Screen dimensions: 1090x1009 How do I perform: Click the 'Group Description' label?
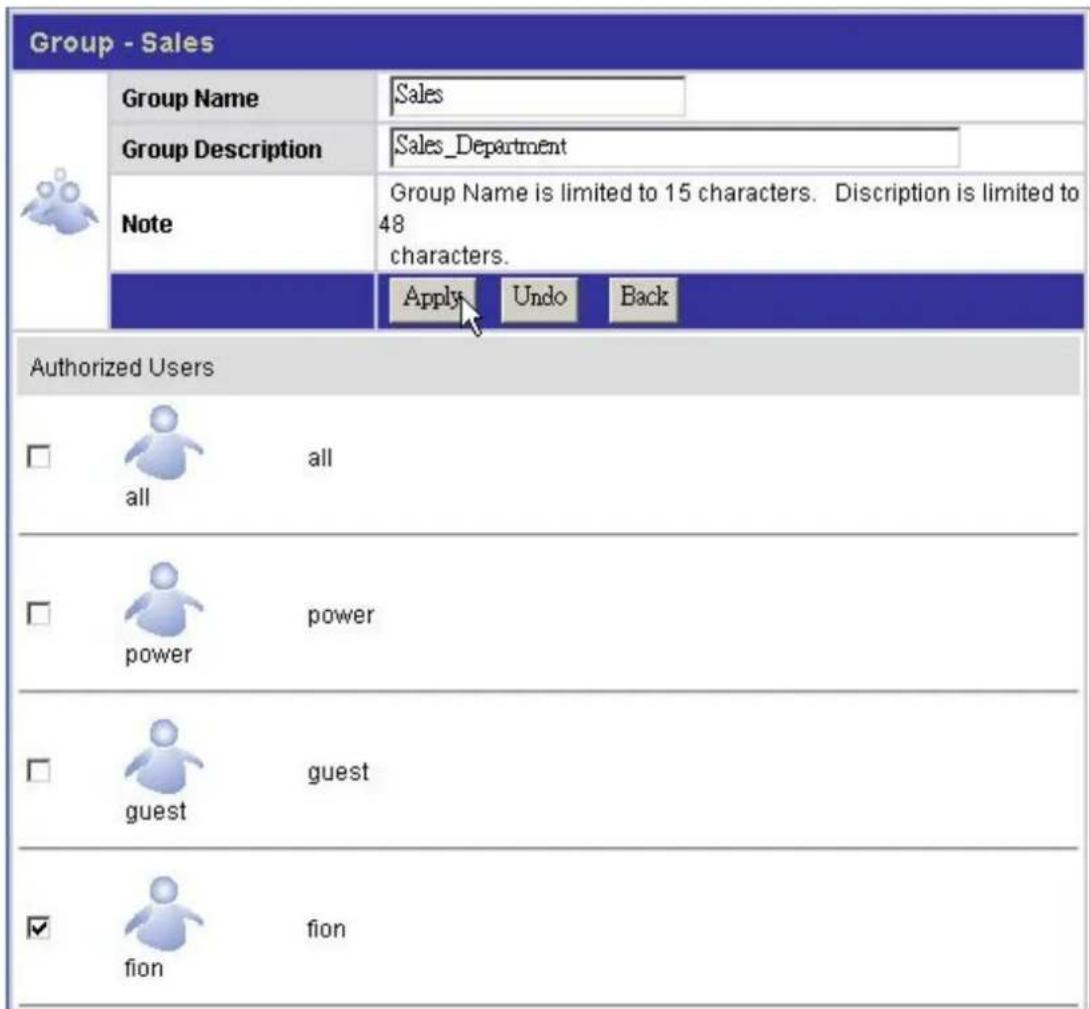(x=222, y=150)
